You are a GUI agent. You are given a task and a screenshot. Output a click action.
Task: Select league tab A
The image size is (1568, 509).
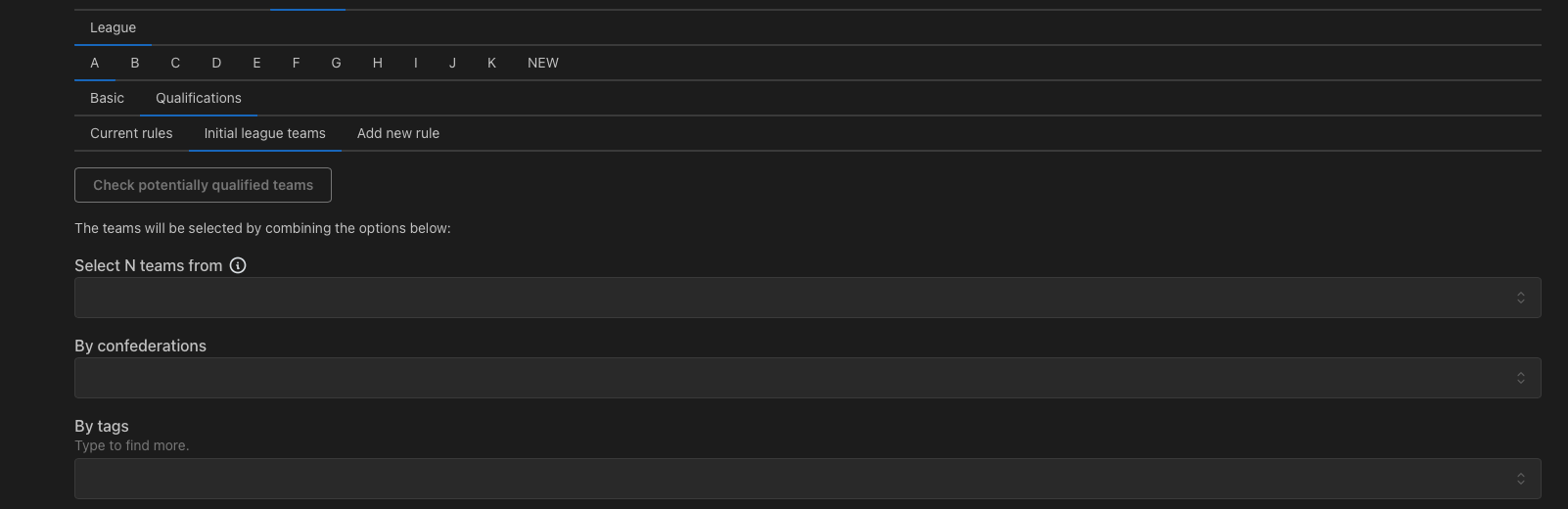pos(95,63)
